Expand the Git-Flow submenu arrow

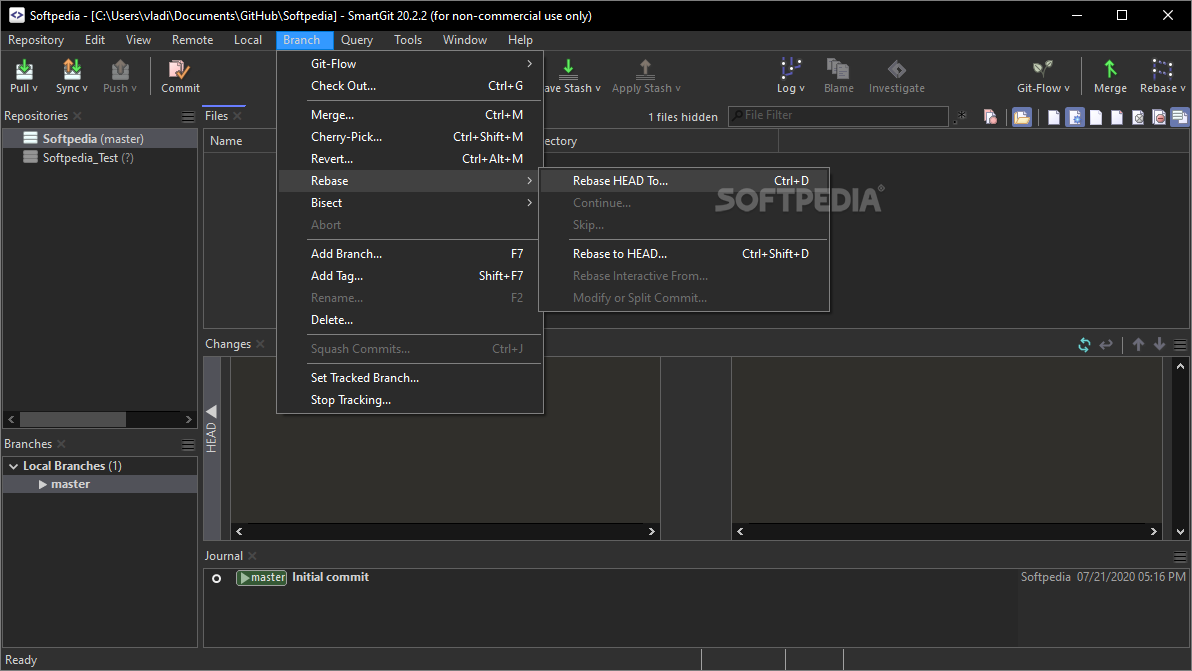tap(530, 64)
